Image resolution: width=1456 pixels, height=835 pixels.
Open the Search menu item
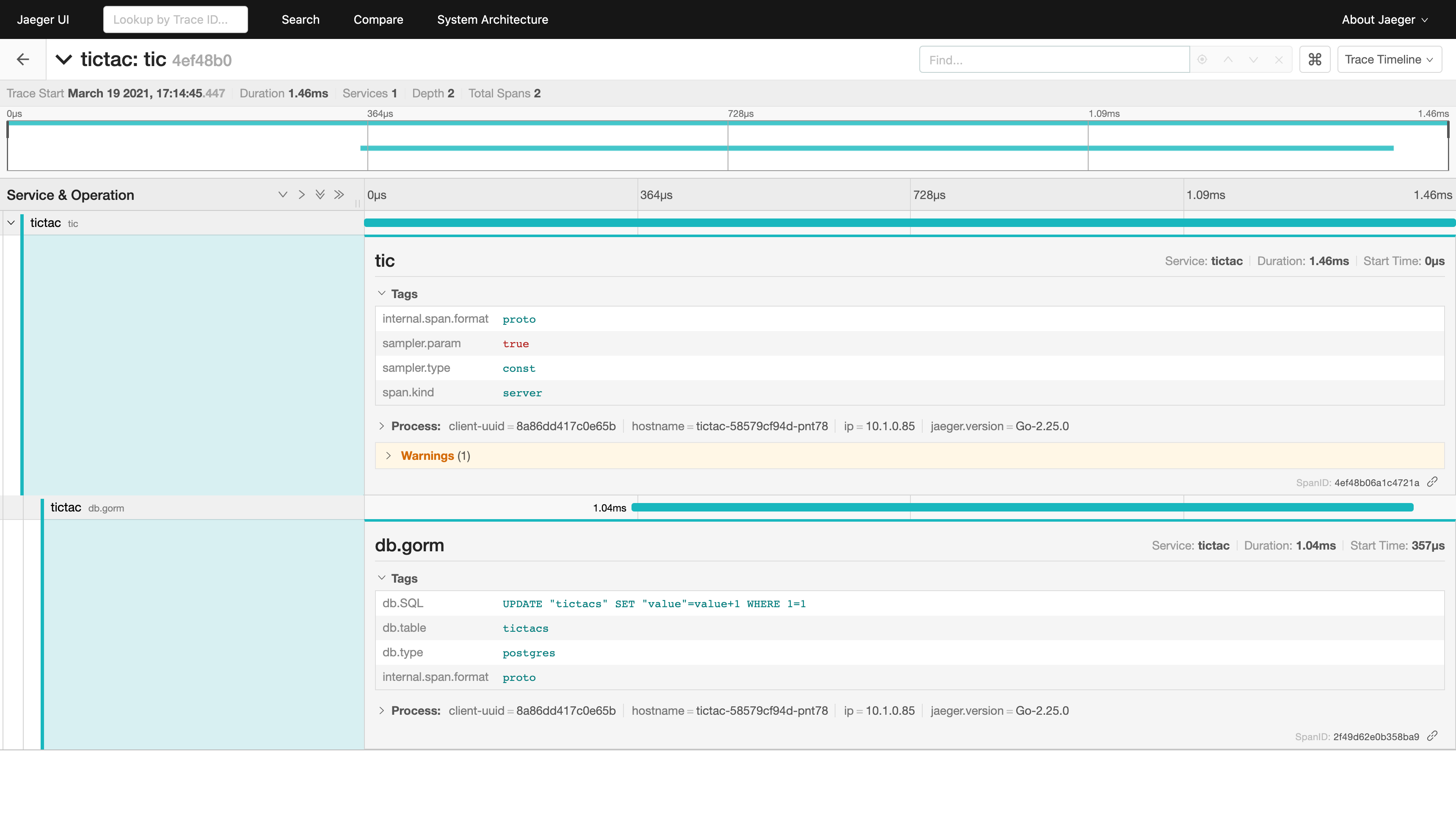coord(301,19)
